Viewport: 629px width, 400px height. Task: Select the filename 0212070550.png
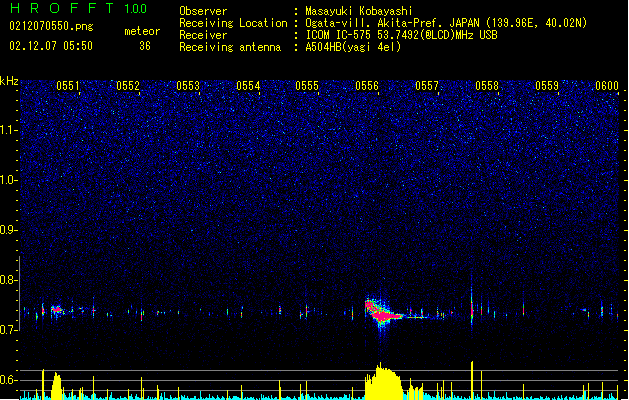(x=51, y=27)
